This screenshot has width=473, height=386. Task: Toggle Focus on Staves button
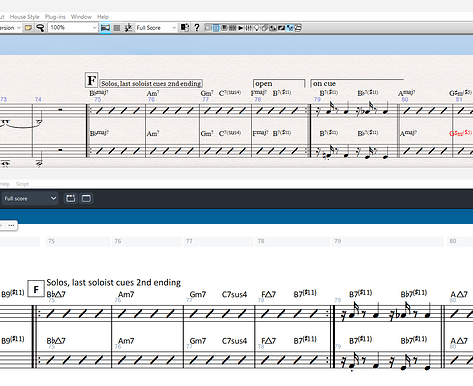[117, 28]
